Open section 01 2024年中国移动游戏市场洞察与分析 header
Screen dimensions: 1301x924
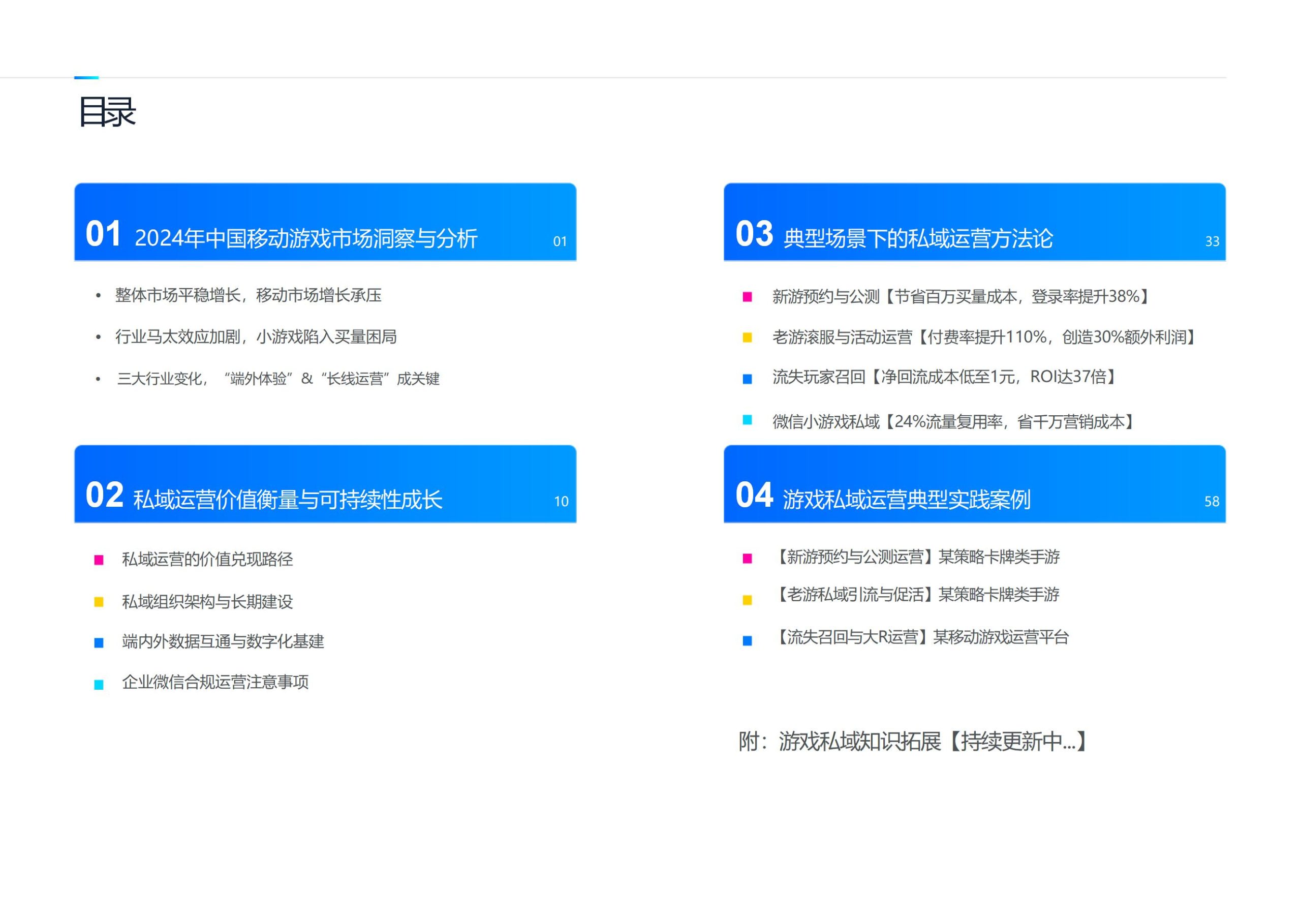(x=325, y=222)
